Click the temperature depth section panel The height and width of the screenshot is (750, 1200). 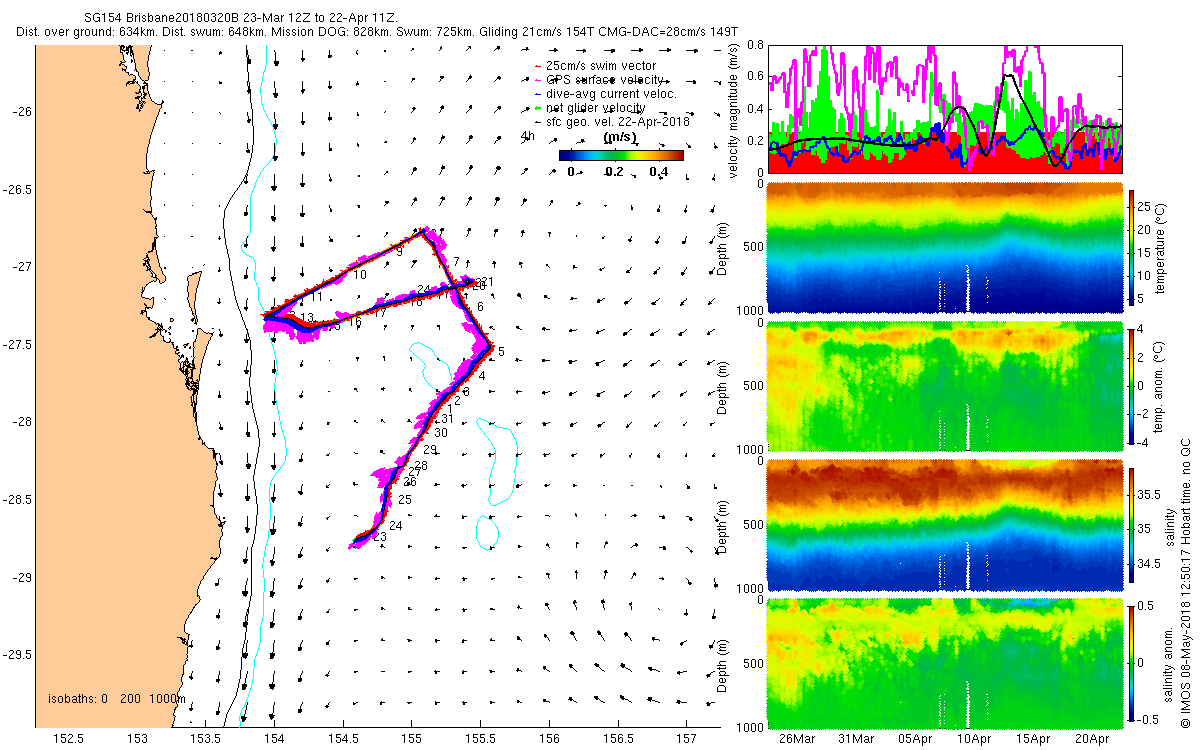(x=945, y=247)
